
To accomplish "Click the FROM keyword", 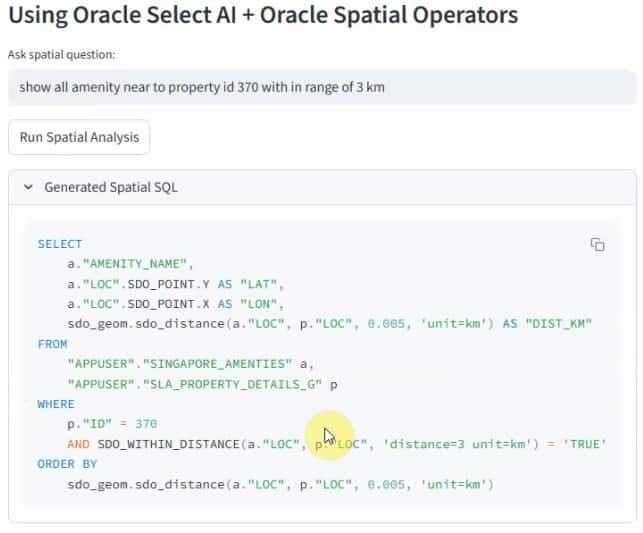I will click(x=52, y=344).
